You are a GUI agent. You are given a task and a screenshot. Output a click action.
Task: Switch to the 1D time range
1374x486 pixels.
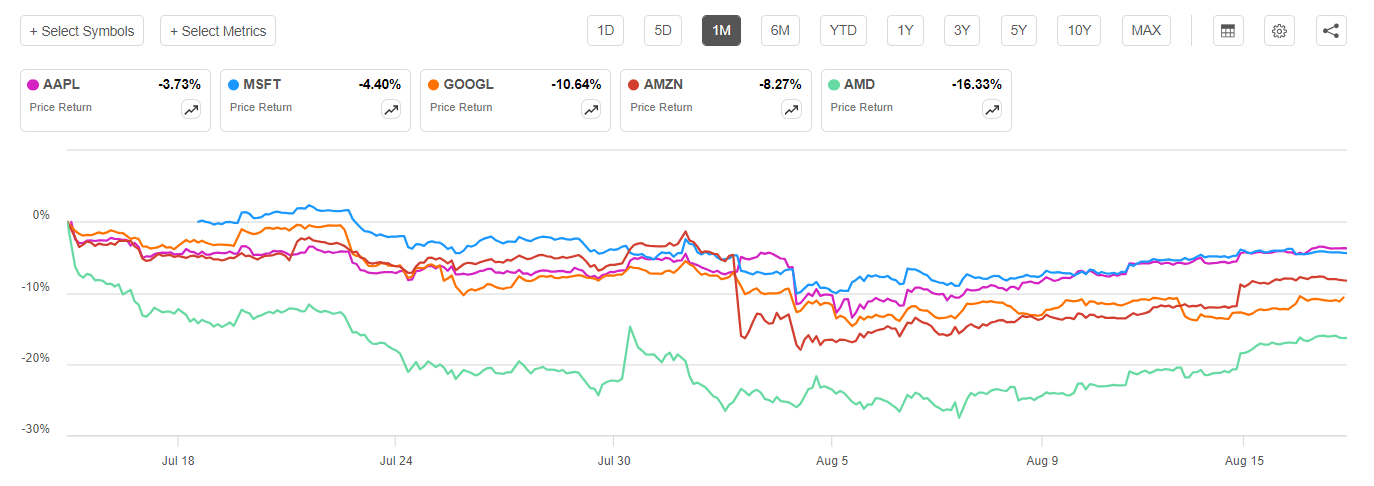(605, 31)
